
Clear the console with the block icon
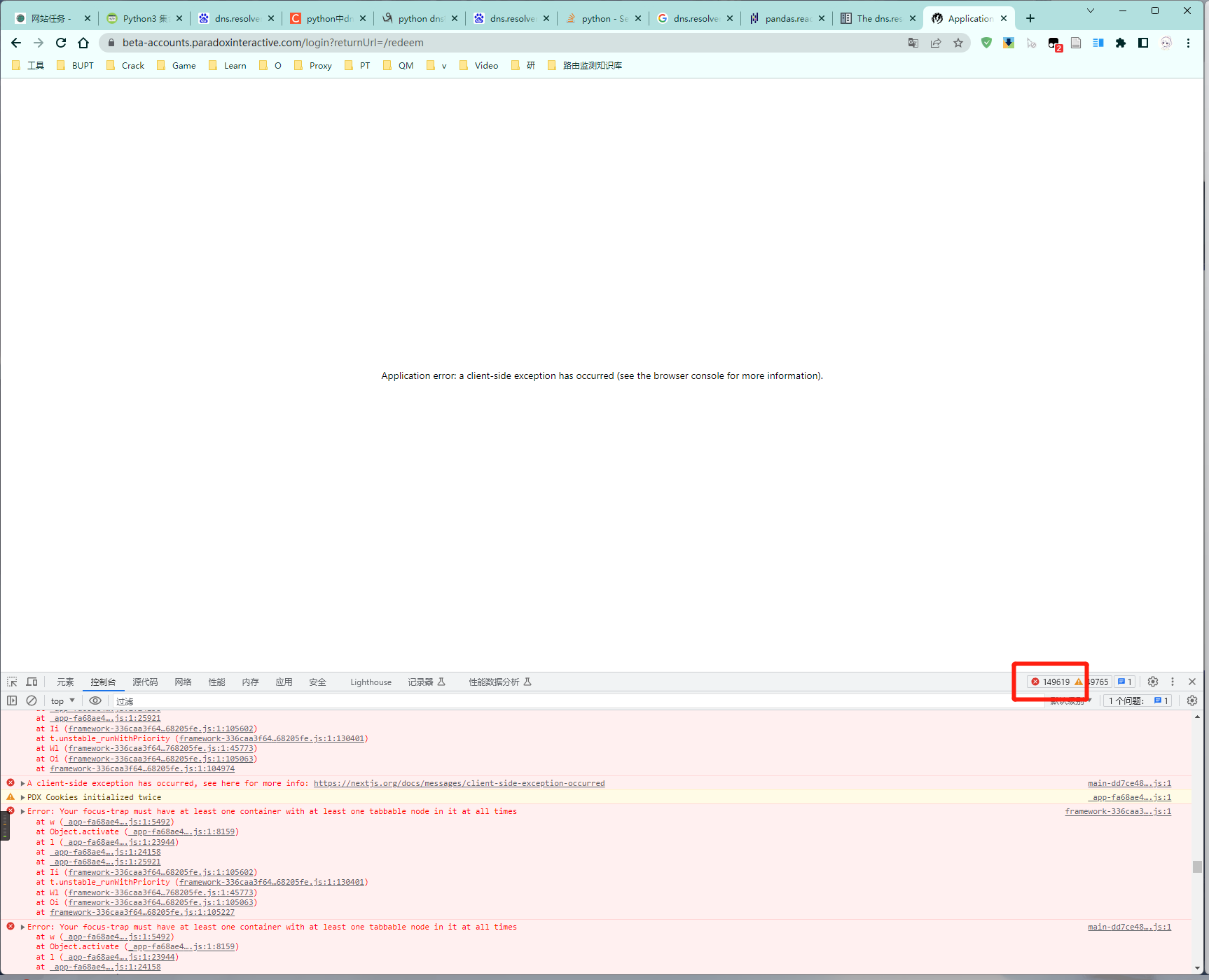(x=32, y=701)
